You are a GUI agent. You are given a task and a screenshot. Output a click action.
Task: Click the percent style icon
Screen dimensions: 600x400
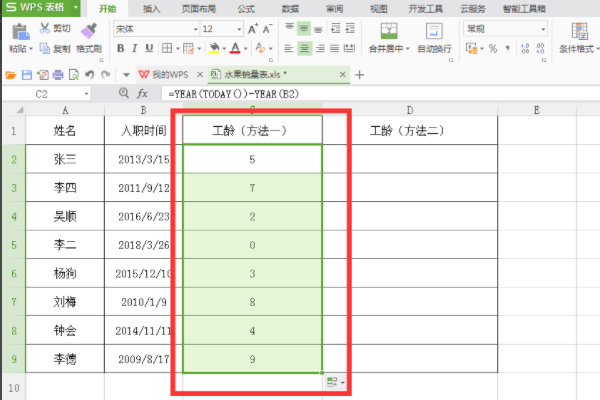point(493,49)
